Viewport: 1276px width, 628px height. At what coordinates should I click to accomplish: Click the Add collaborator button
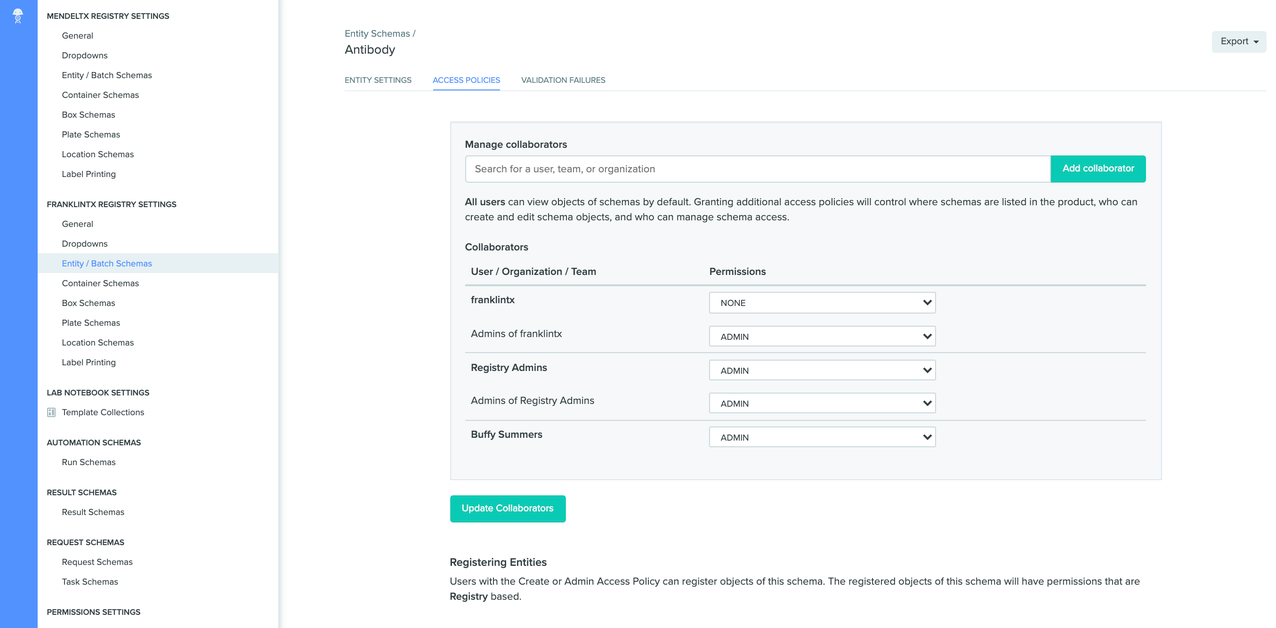pos(1097,169)
